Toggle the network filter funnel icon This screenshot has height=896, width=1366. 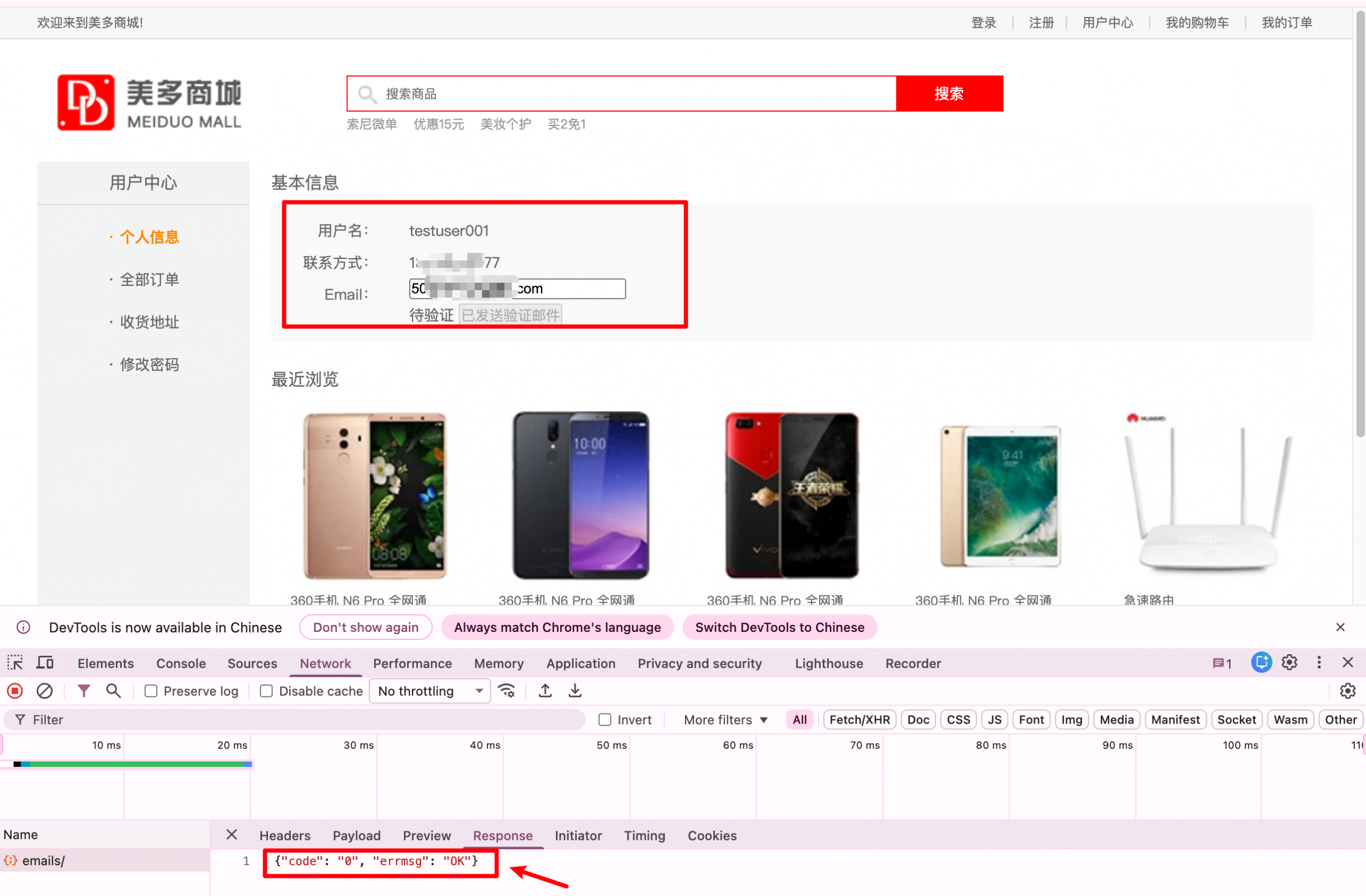pyautogui.click(x=84, y=691)
